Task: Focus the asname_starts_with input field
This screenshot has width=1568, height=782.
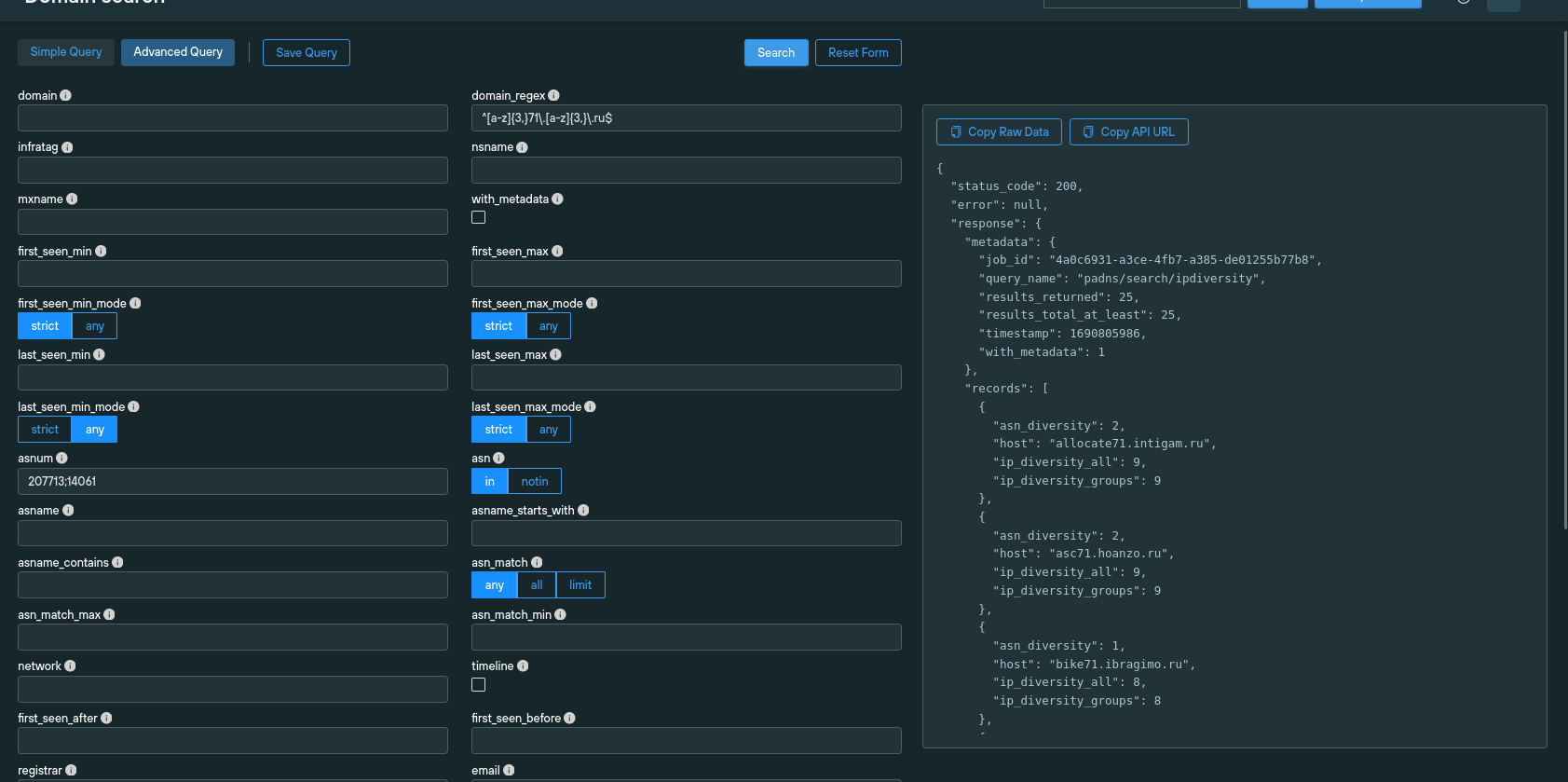Action: 687,533
